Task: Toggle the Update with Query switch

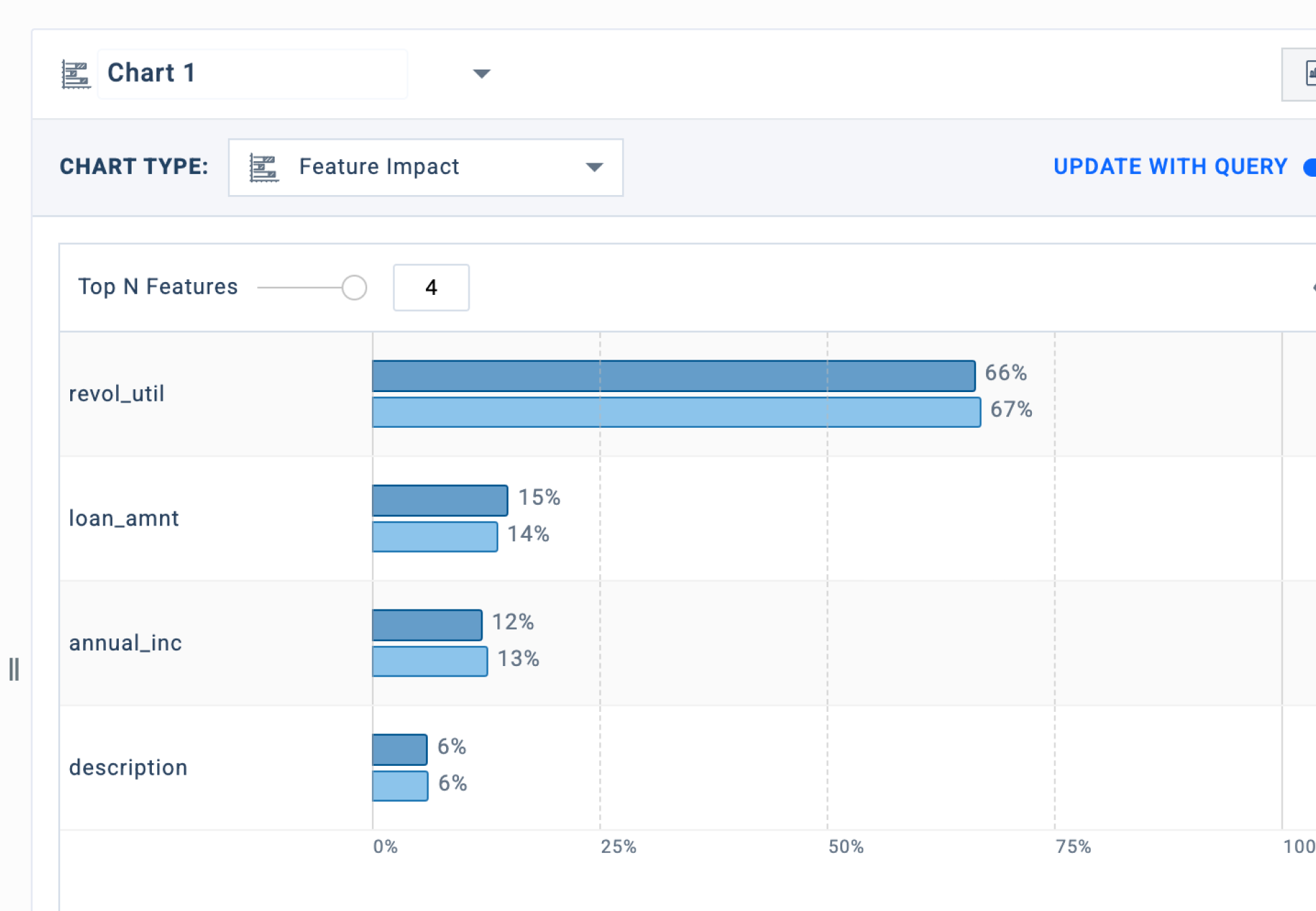Action: 1310,167
